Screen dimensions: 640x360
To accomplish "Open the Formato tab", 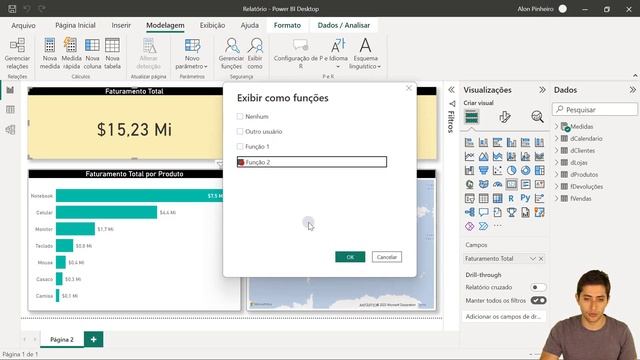I will (x=287, y=25).
